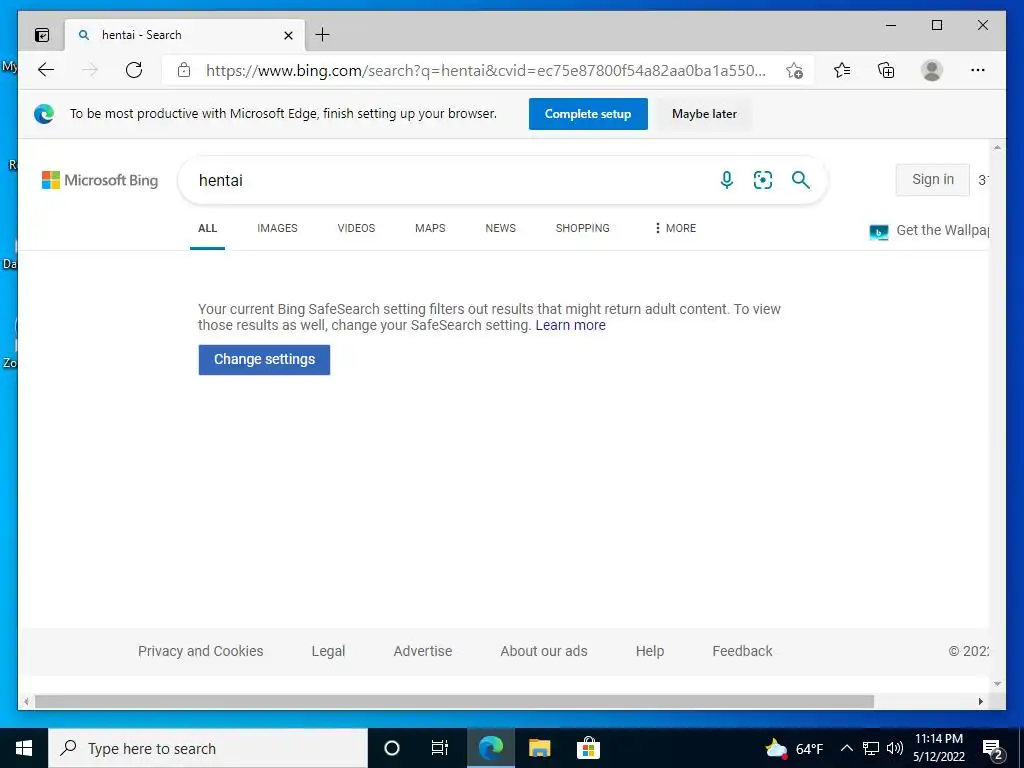Click the Change settings button
Viewport: 1024px width, 768px height.
[x=264, y=359]
